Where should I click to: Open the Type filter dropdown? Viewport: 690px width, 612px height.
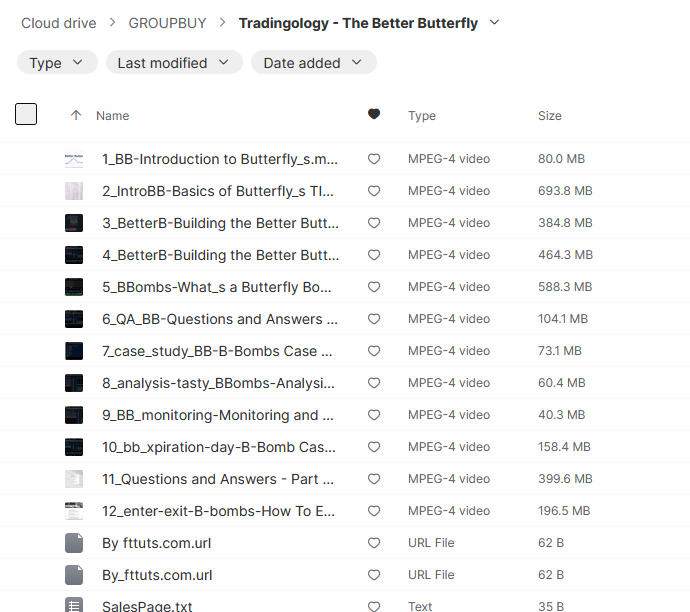pyautogui.click(x=57, y=63)
